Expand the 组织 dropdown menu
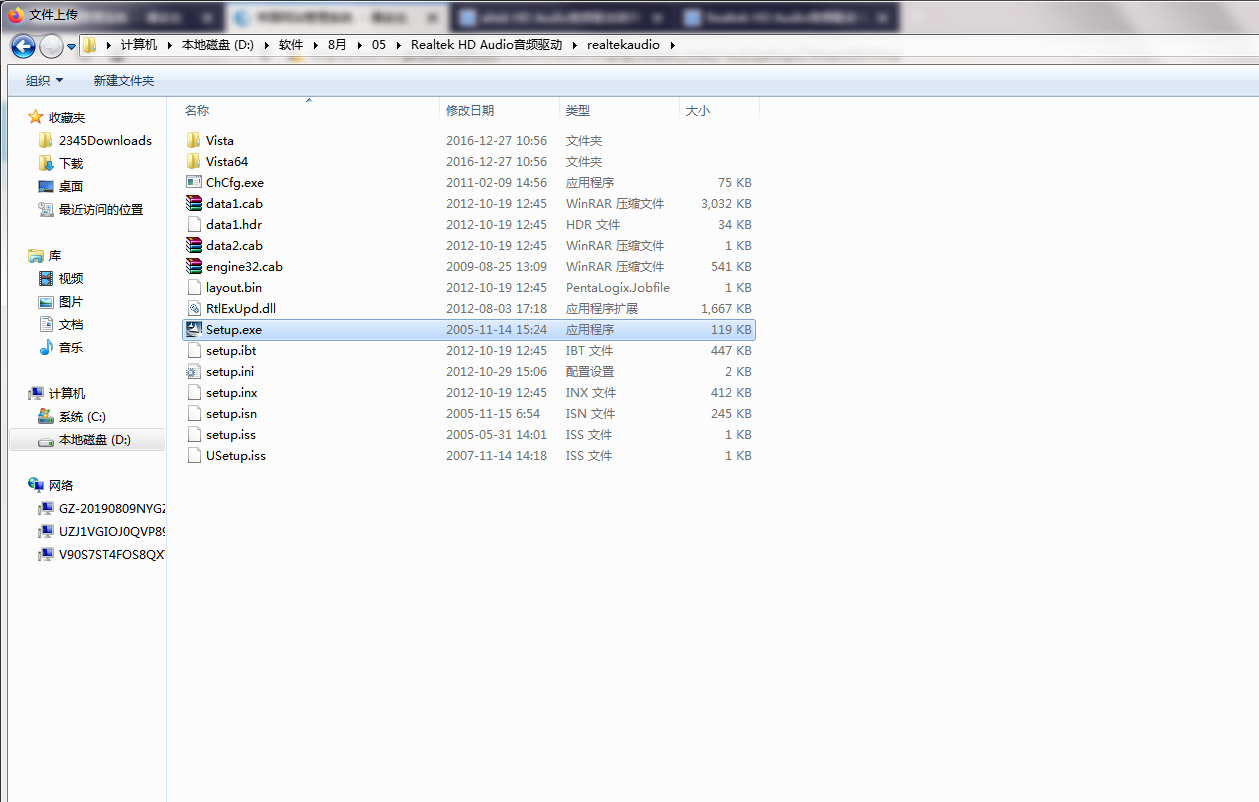1259x802 pixels. [x=43, y=79]
